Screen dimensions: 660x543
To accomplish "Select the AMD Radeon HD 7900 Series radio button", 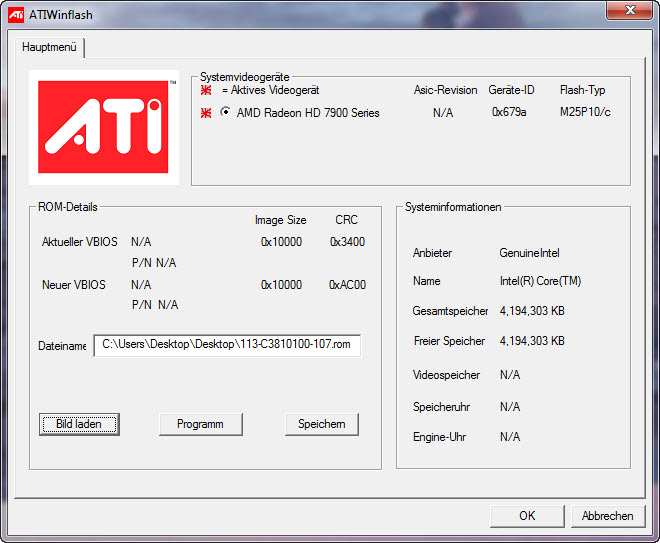I will [x=226, y=112].
